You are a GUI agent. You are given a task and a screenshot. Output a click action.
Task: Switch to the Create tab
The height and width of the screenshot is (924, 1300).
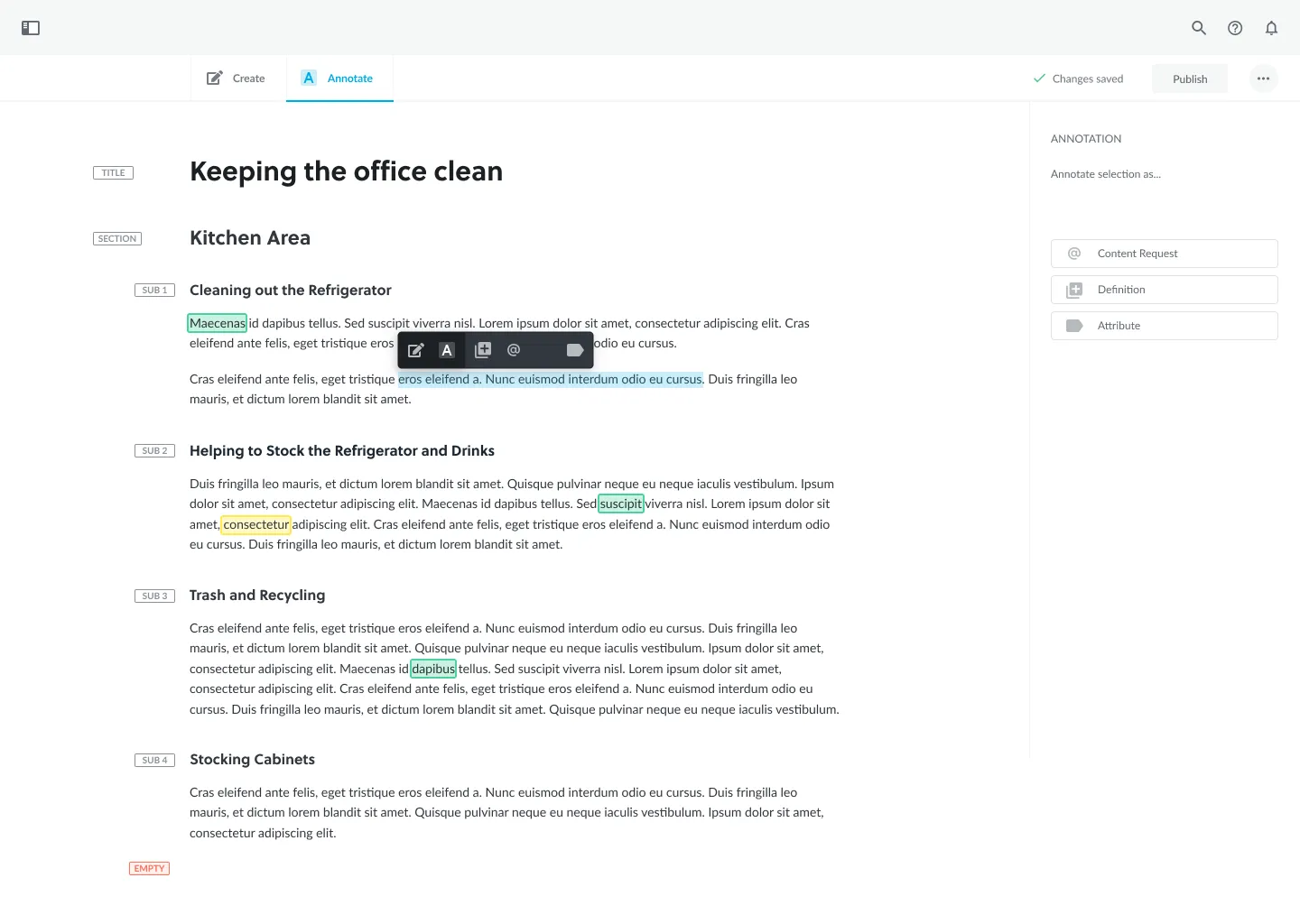tap(237, 79)
